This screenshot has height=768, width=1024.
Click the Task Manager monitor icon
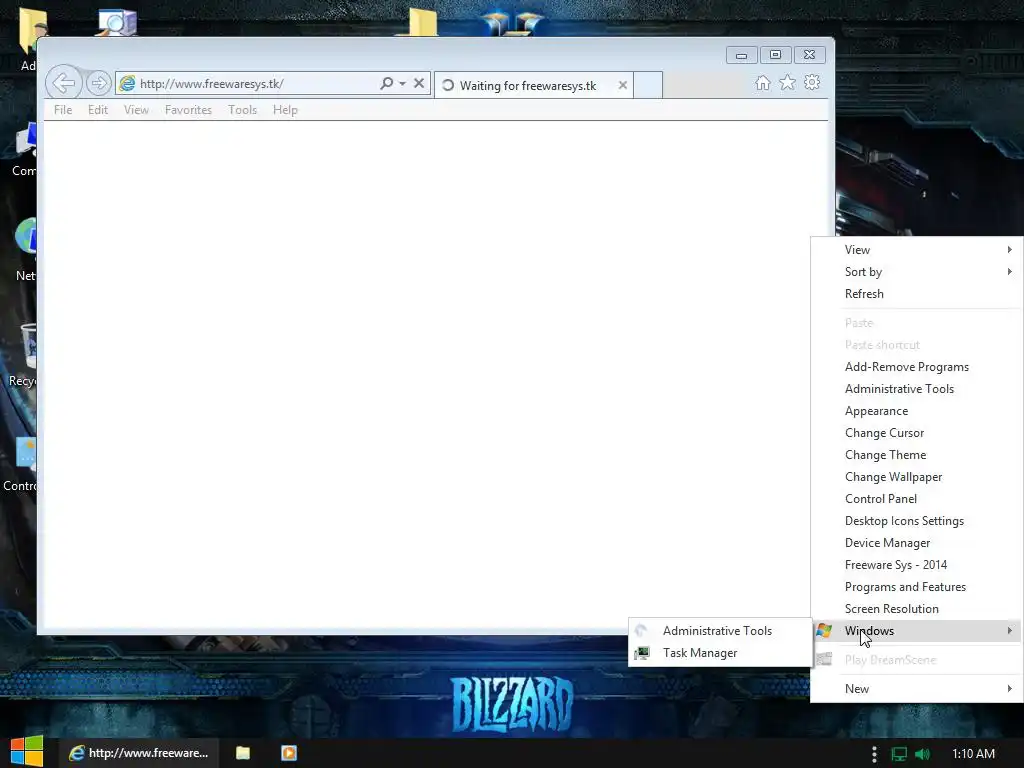pos(642,653)
